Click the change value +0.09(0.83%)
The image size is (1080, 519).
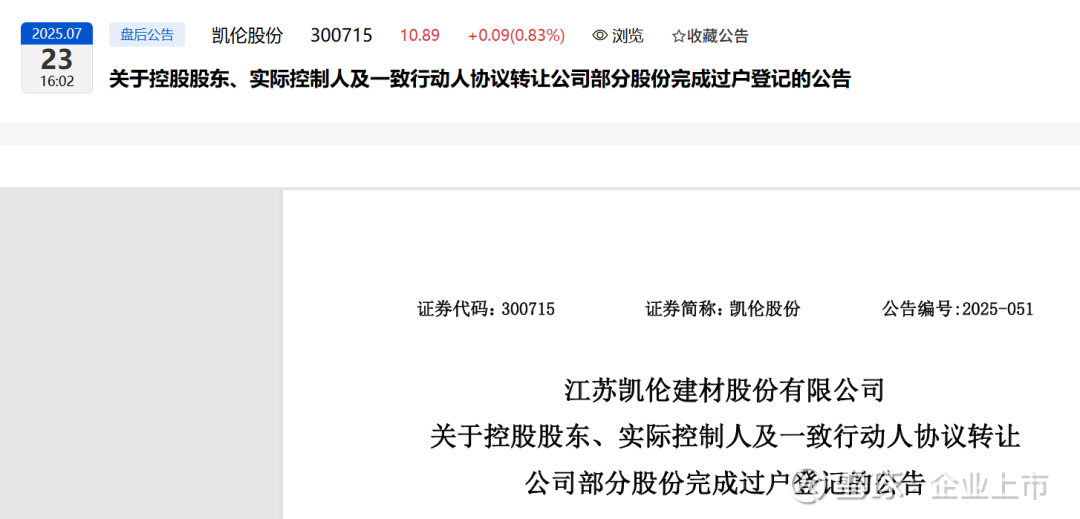pyautogui.click(x=517, y=36)
